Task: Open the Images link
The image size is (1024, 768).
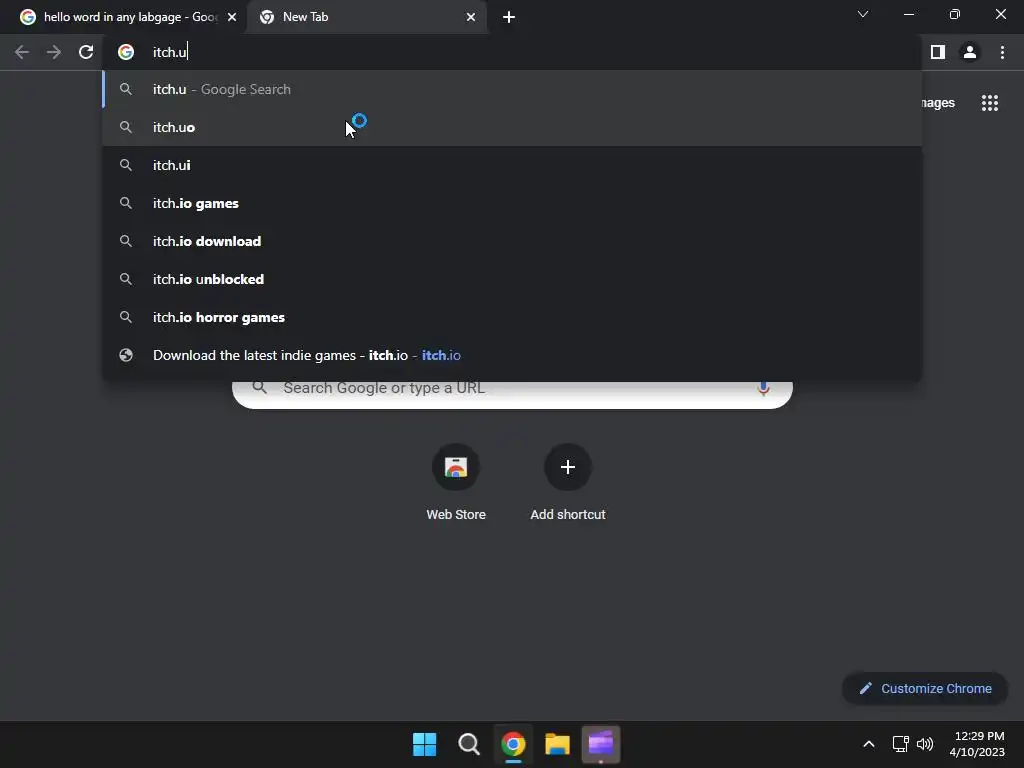Action: coord(938,103)
